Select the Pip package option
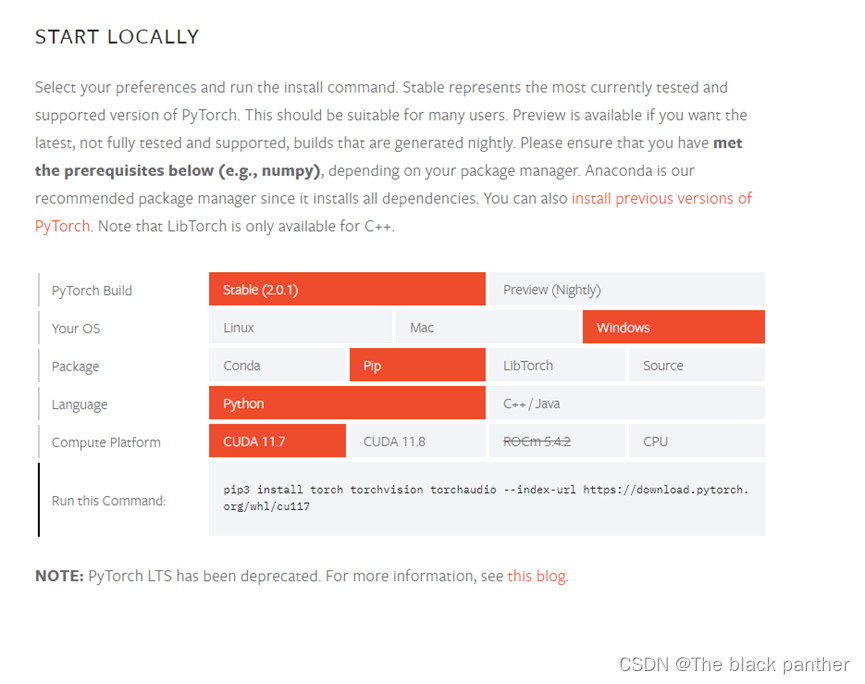 coord(417,366)
